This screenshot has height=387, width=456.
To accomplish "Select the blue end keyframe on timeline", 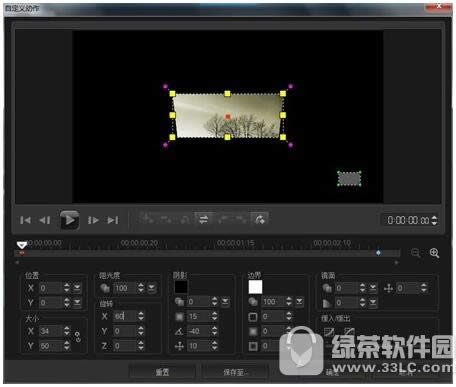I will 378,253.
